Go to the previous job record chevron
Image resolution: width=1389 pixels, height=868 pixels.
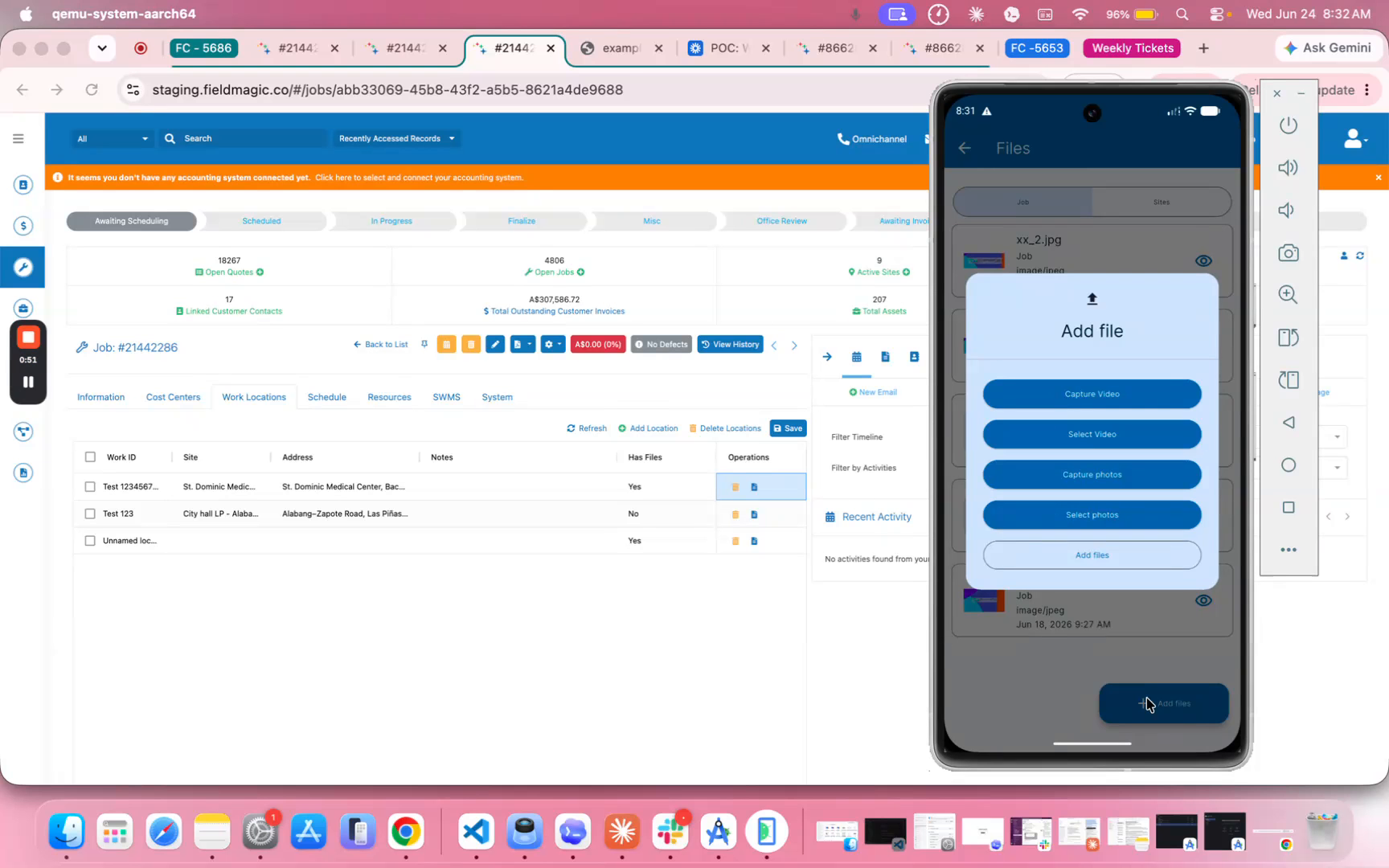(x=774, y=346)
